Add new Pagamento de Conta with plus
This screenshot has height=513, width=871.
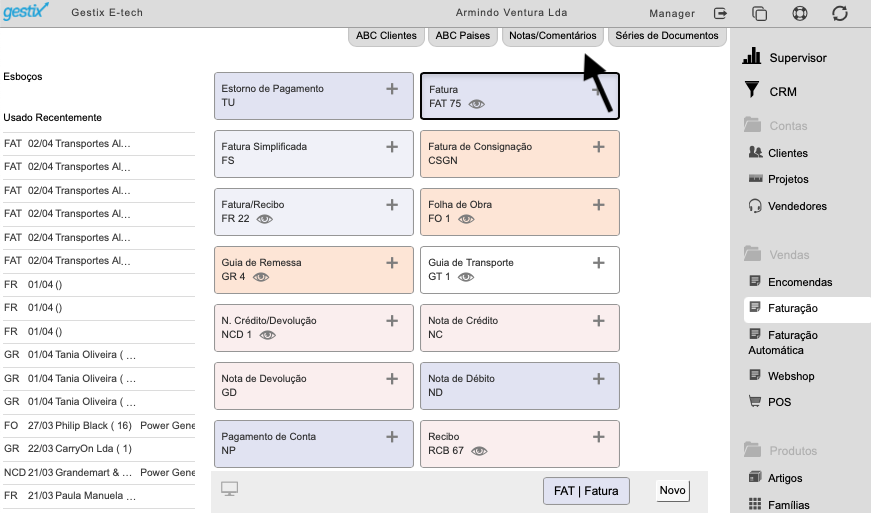(392, 437)
